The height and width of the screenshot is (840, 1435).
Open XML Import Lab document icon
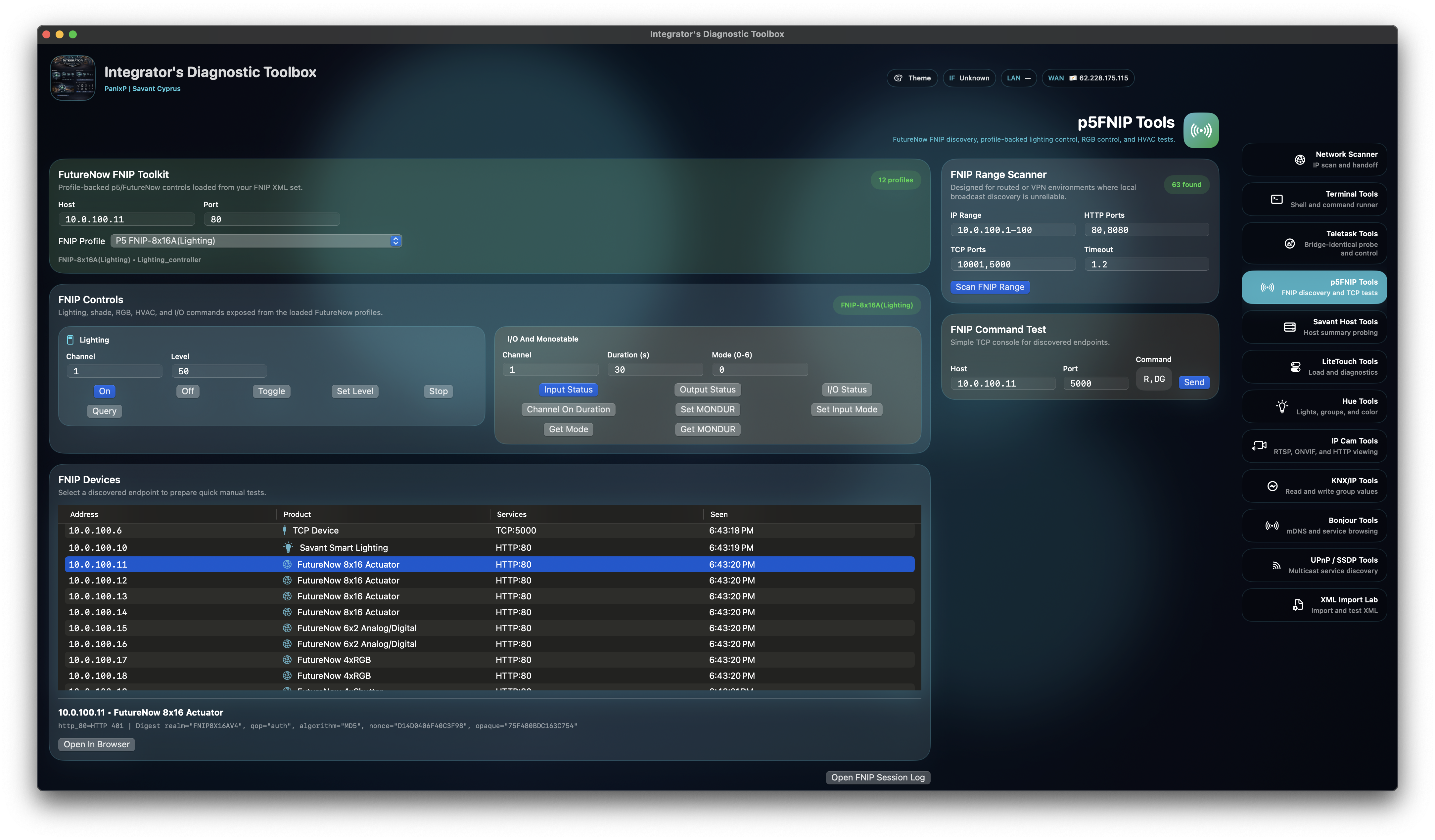[1298, 605]
